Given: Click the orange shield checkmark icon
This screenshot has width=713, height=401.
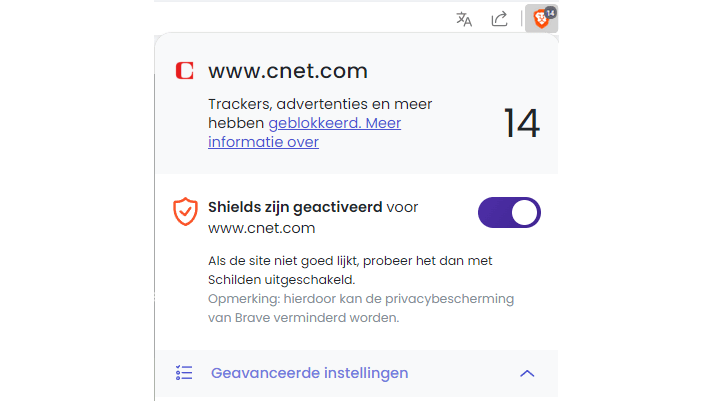Looking at the screenshot, I should (185, 211).
